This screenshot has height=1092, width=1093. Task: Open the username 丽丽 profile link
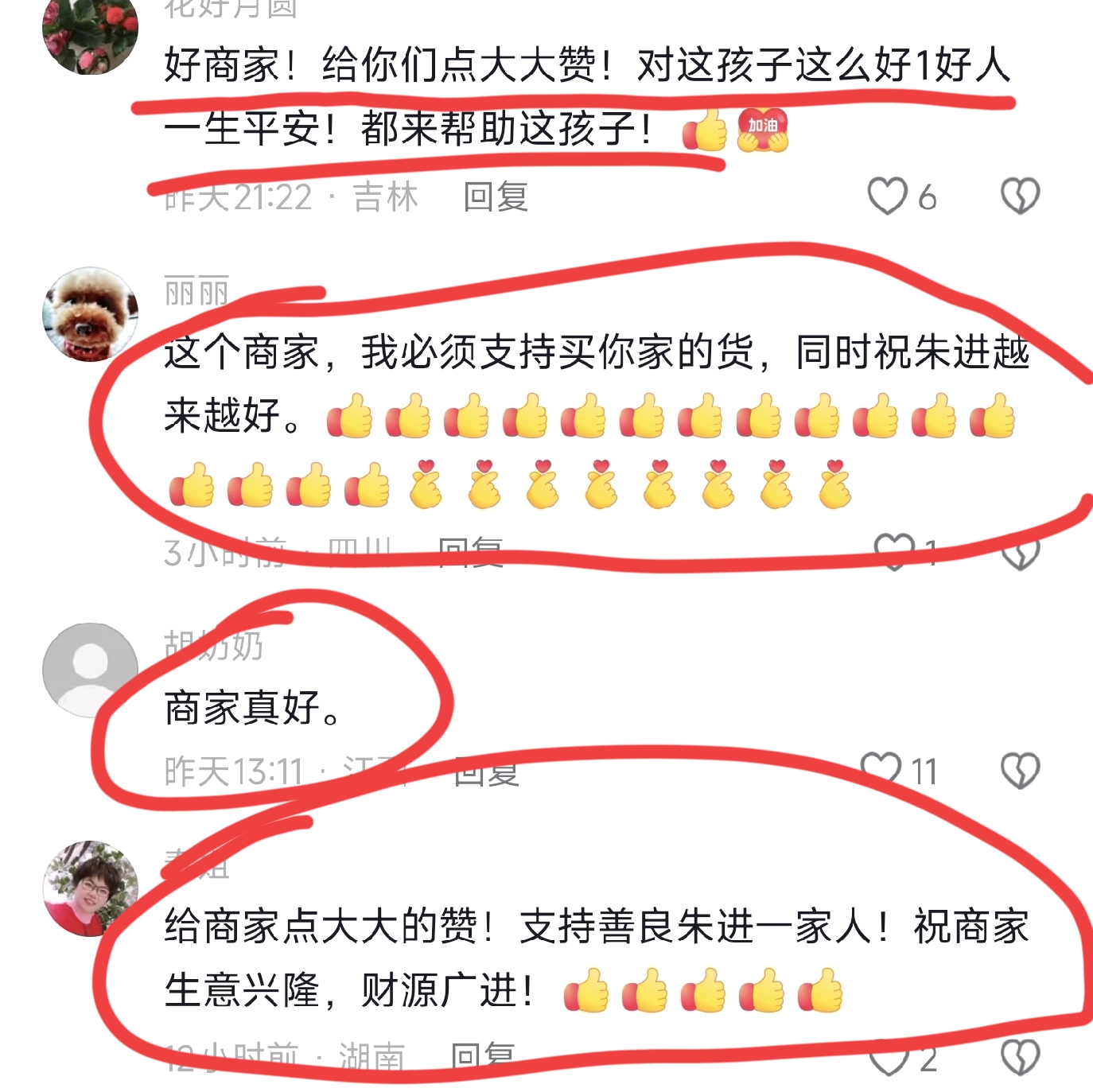click(196, 292)
